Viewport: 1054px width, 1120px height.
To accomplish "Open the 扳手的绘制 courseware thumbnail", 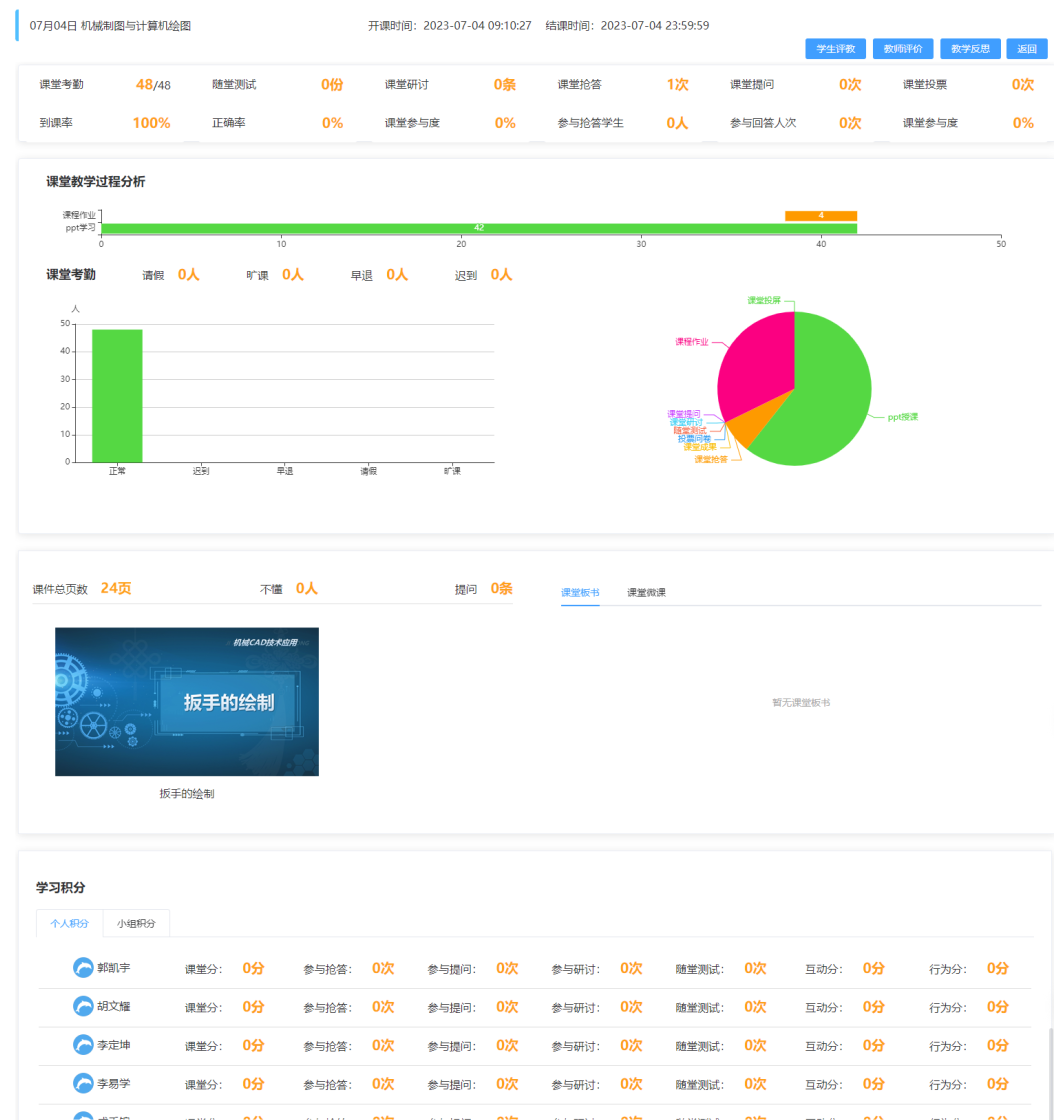I will tap(186, 701).
